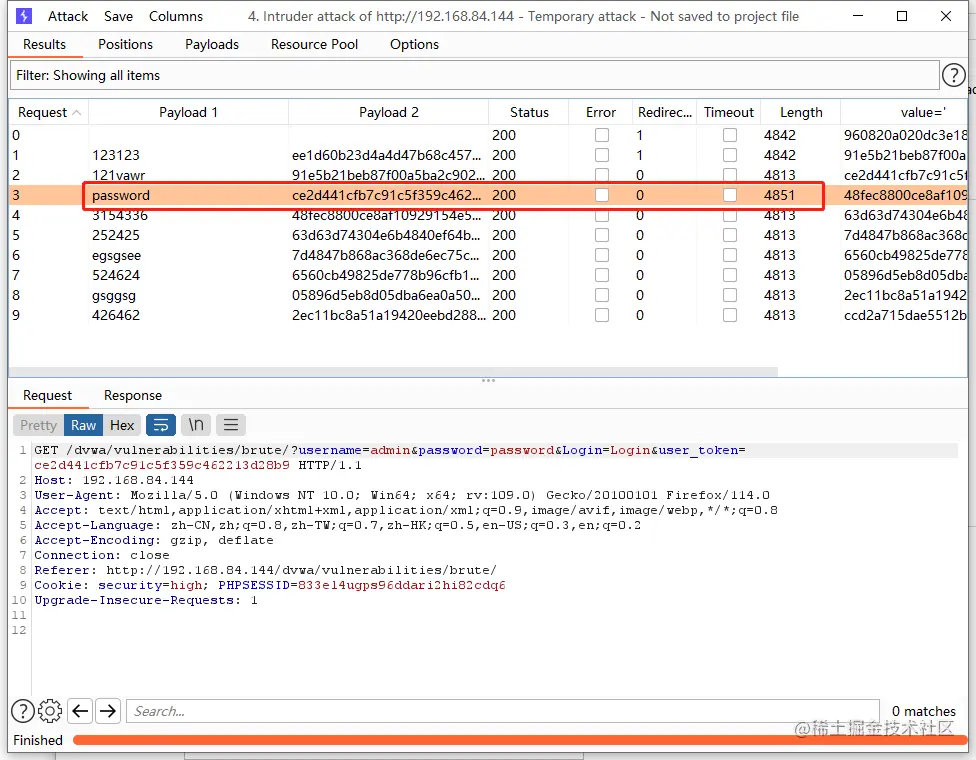Toggle Error checkbox in password row
Screen dimensions: 976x760
pos(601,195)
